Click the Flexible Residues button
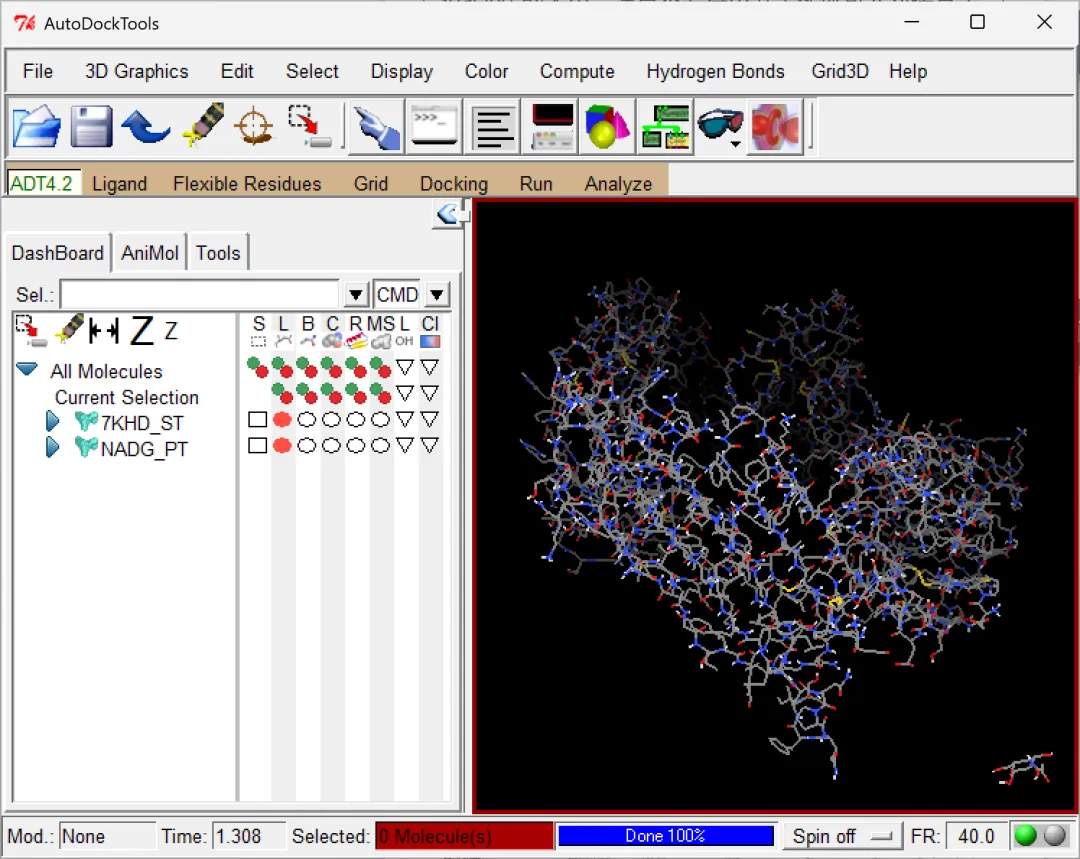The height and width of the screenshot is (859, 1080). tap(247, 184)
